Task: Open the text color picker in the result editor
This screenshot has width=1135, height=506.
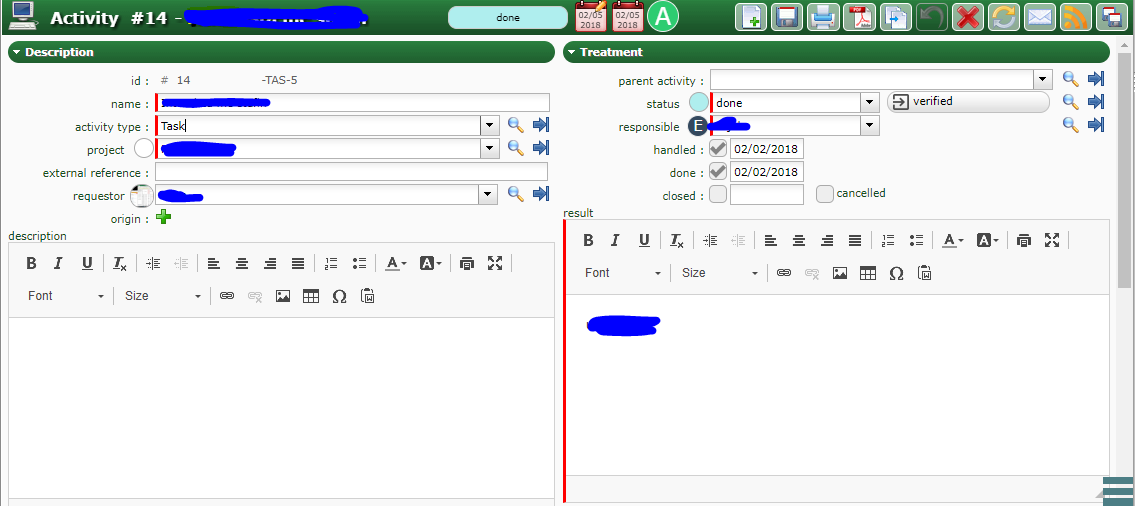Action: click(952, 240)
